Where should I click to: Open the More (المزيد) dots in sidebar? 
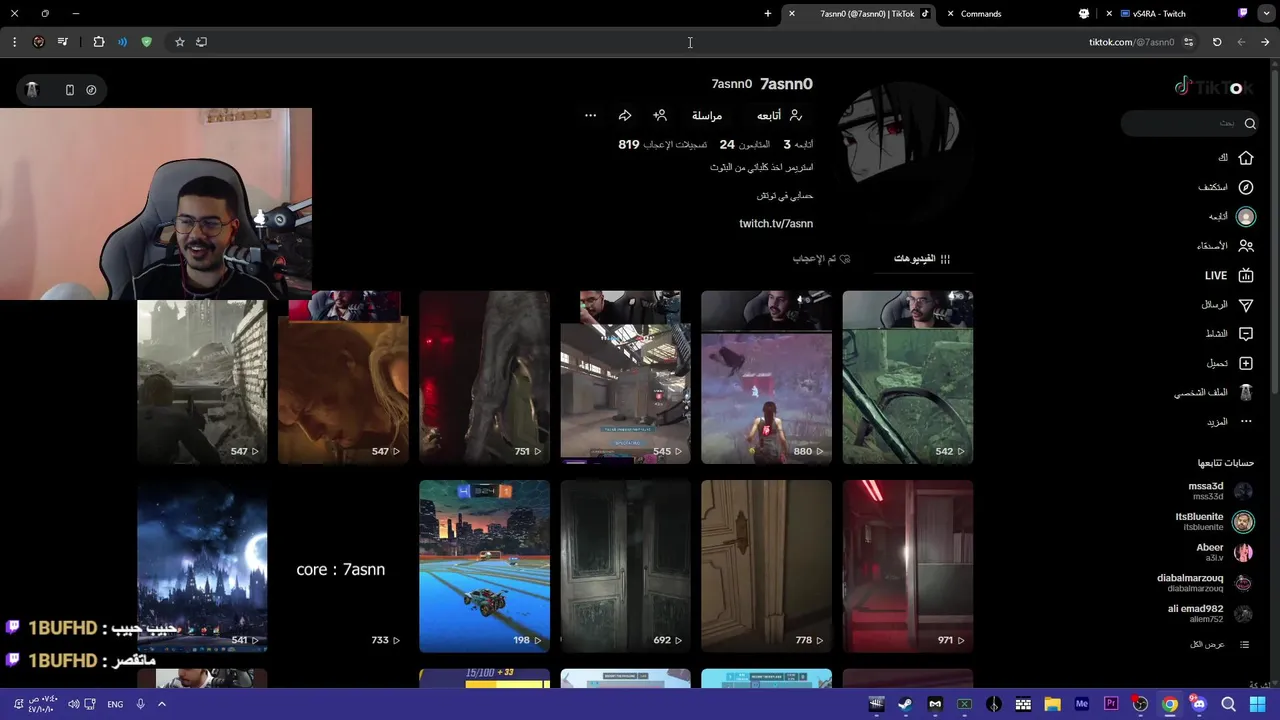coord(1246,422)
